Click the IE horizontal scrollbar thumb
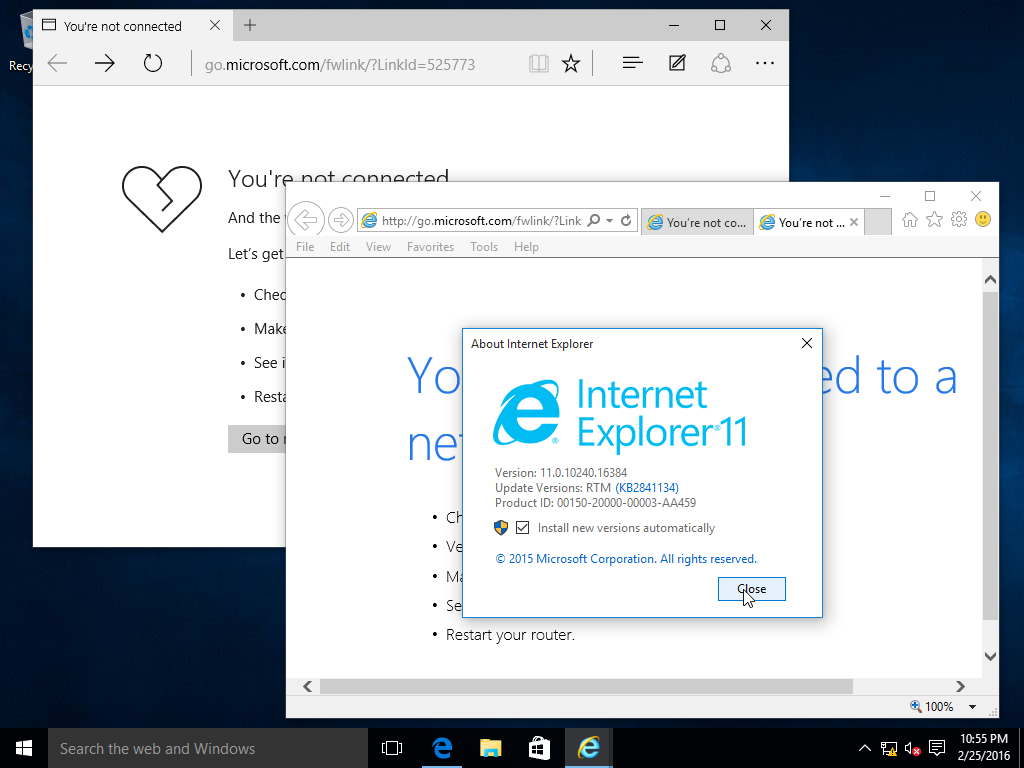The height and width of the screenshot is (768, 1024). (586, 686)
